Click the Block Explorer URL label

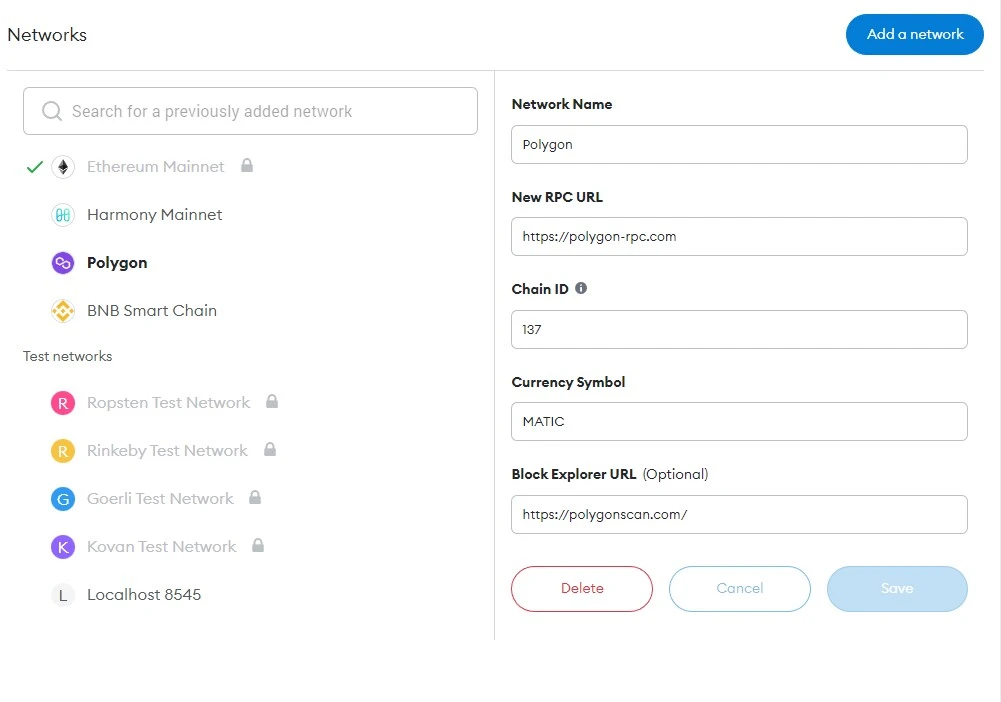(x=573, y=474)
